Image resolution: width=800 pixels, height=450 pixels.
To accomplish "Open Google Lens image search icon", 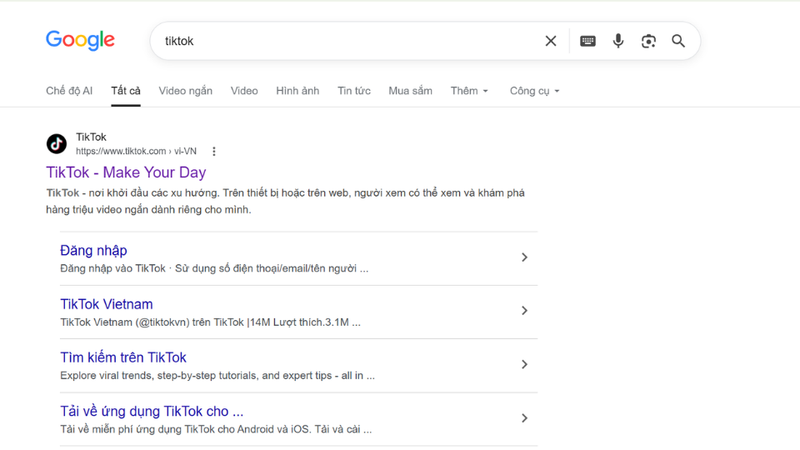I will (x=648, y=41).
